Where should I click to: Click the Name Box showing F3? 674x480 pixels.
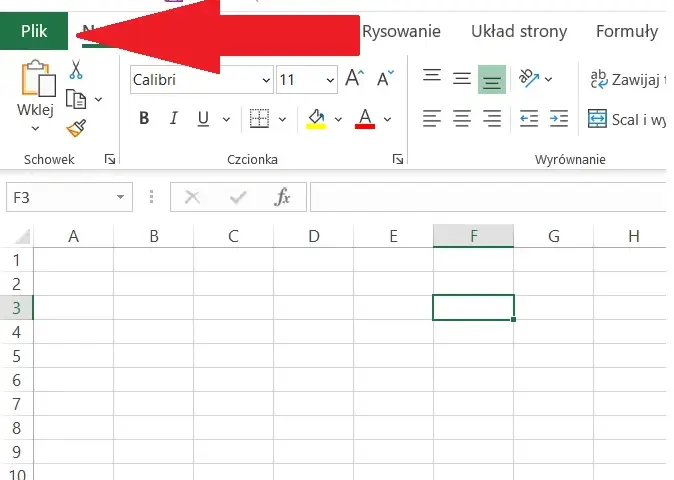(69, 197)
